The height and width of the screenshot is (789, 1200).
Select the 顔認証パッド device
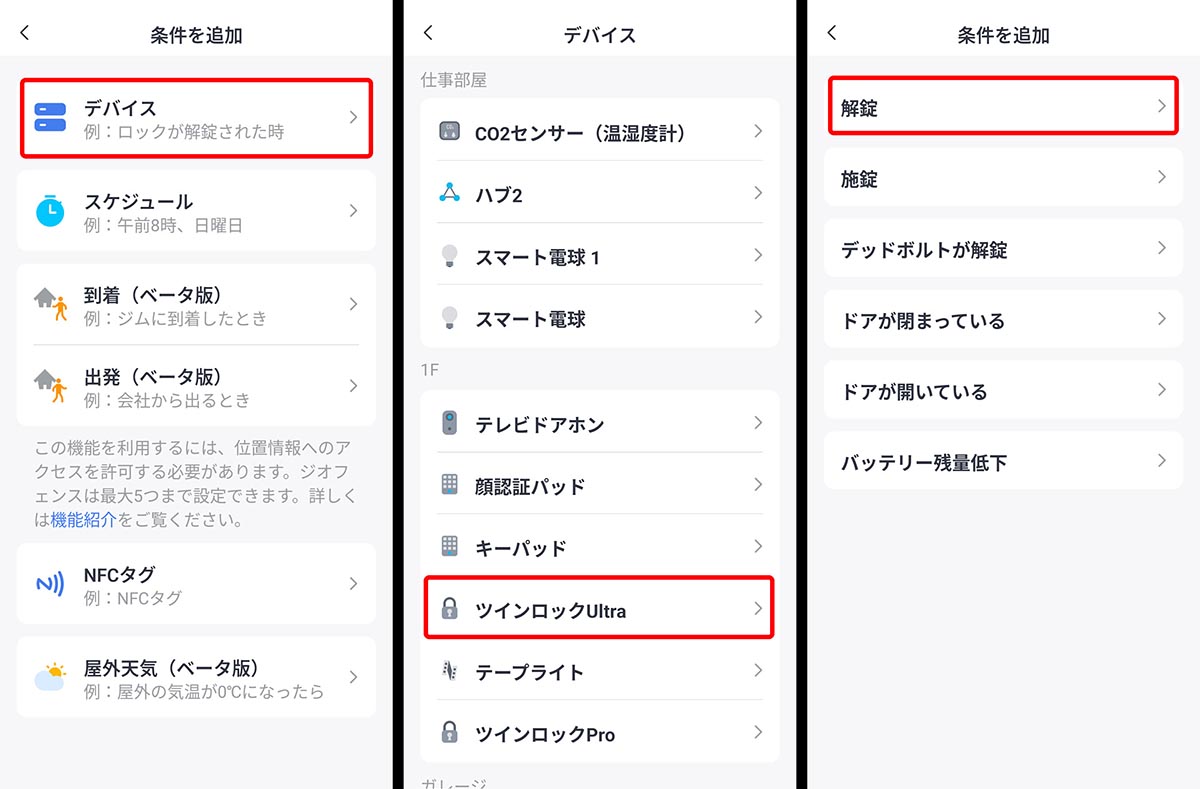600,486
